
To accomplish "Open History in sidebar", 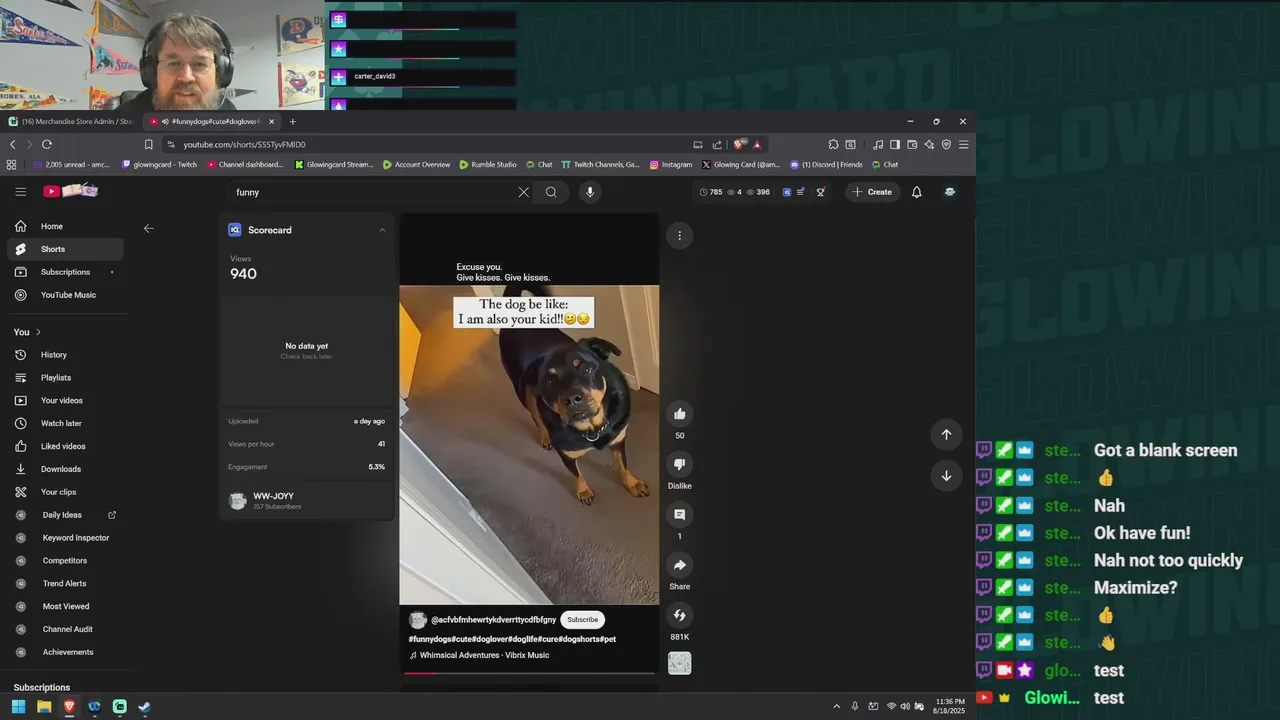I will (x=64, y=355).
